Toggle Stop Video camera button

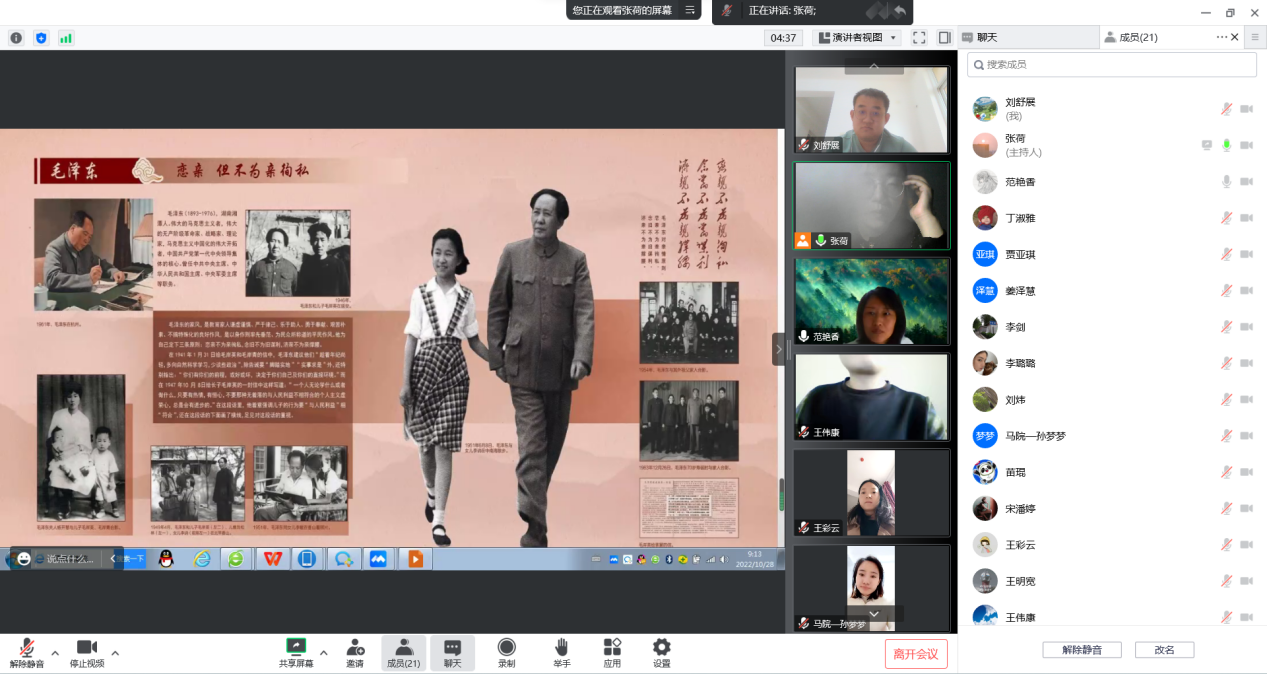pos(87,648)
